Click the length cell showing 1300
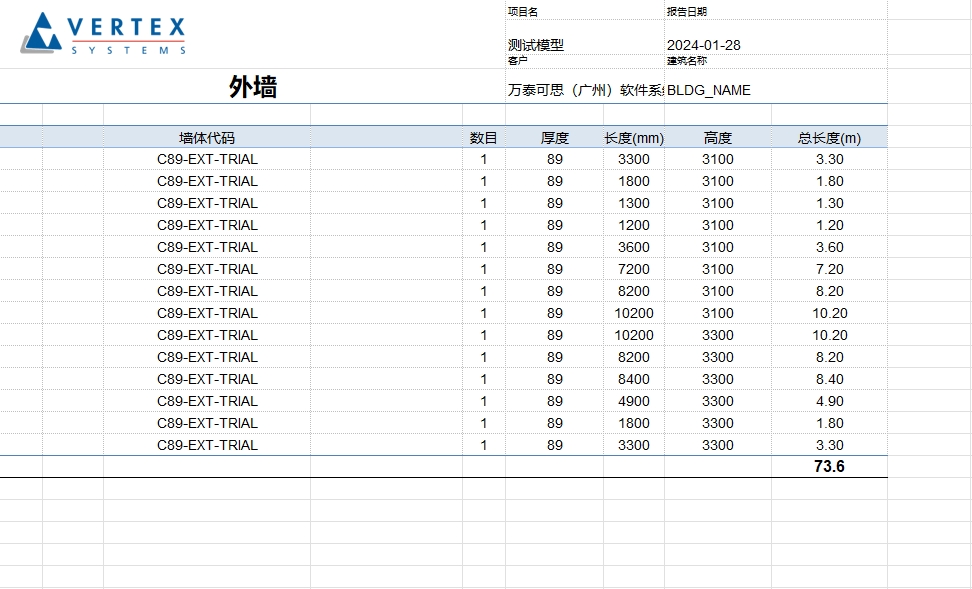Viewport: 972px width, 589px height. click(634, 203)
